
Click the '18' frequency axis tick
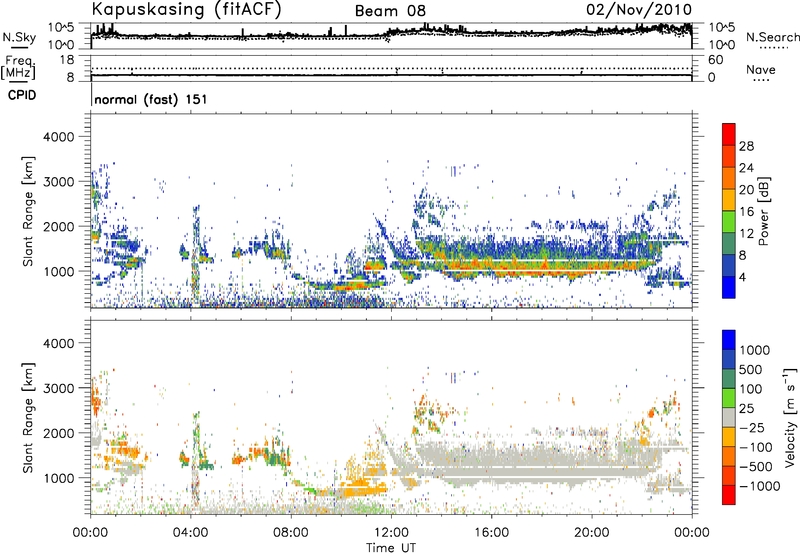click(67, 60)
